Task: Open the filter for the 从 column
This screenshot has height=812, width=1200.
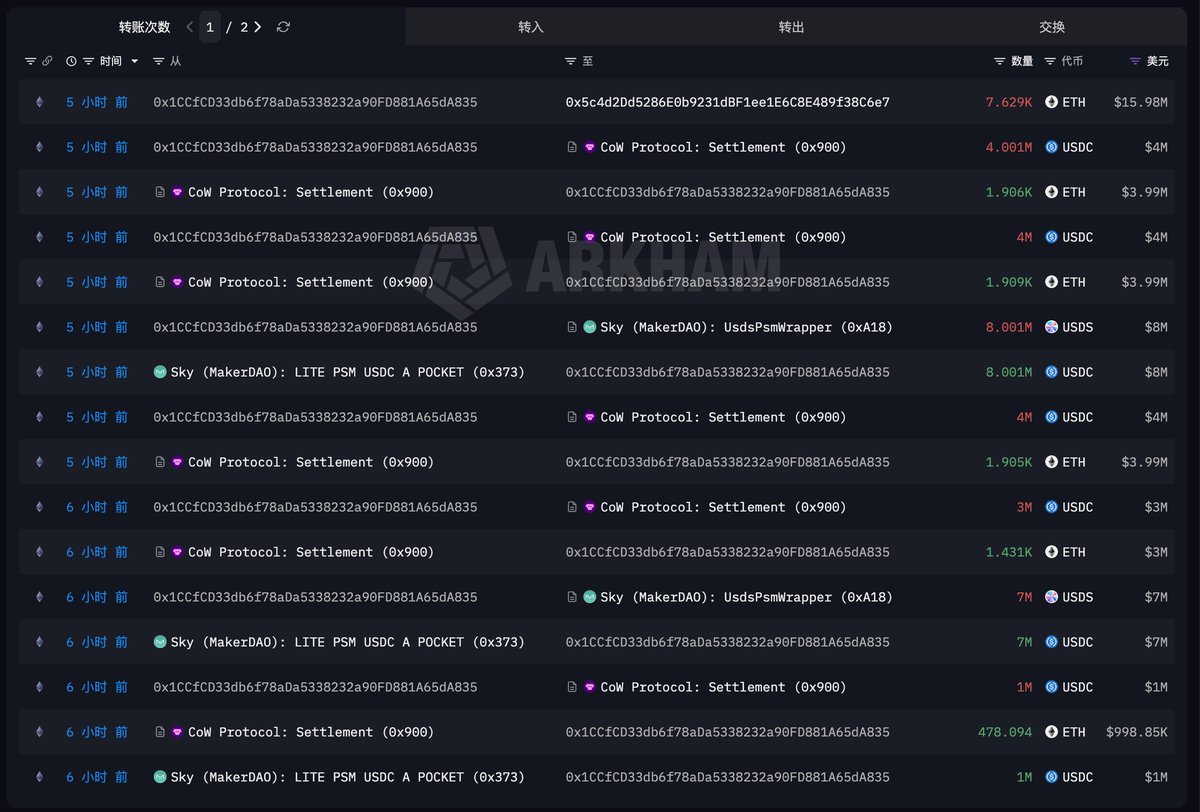Action: pos(159,61)
